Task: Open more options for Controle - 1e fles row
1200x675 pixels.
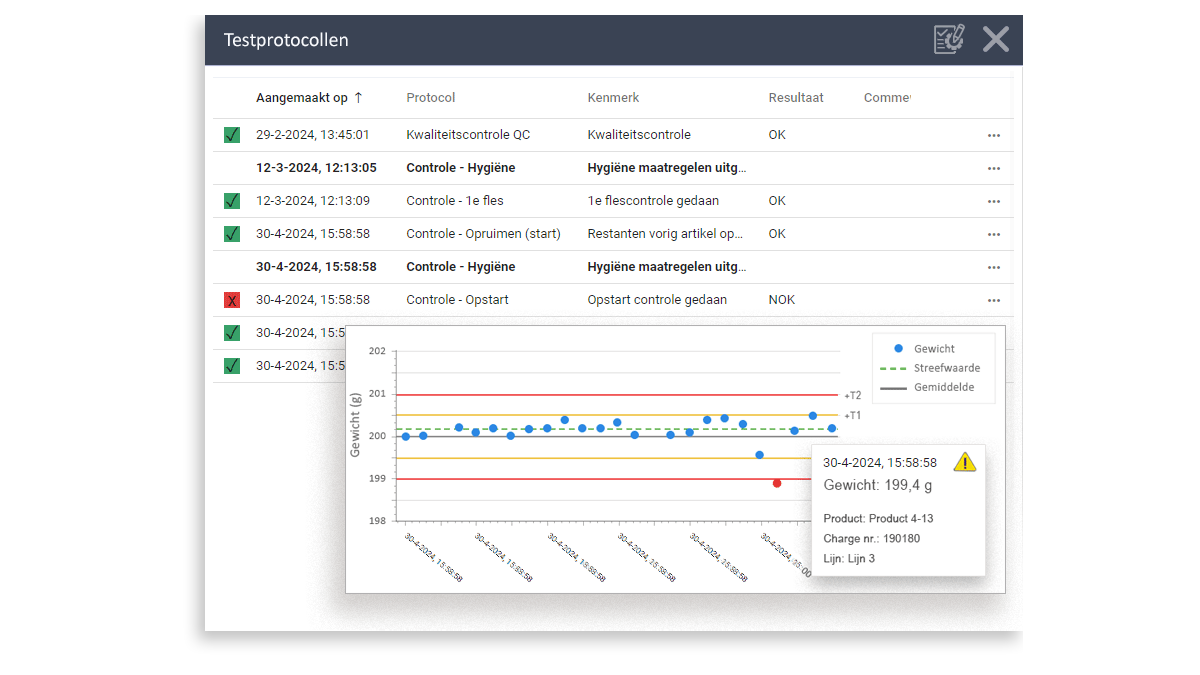Action: [x=993, y=201]
